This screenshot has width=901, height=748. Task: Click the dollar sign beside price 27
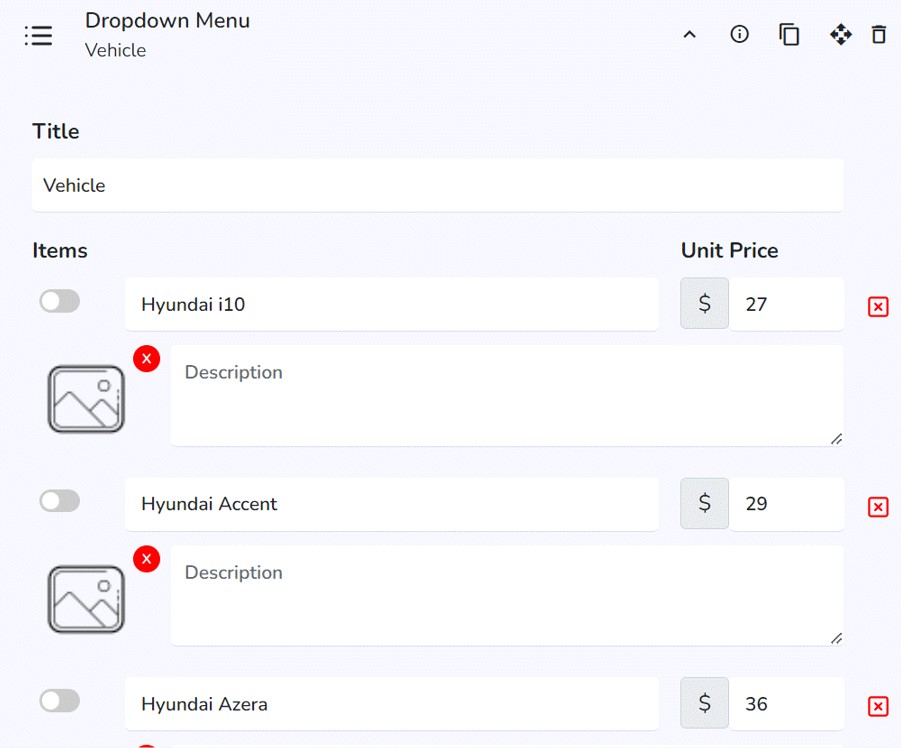pos(704,303)
